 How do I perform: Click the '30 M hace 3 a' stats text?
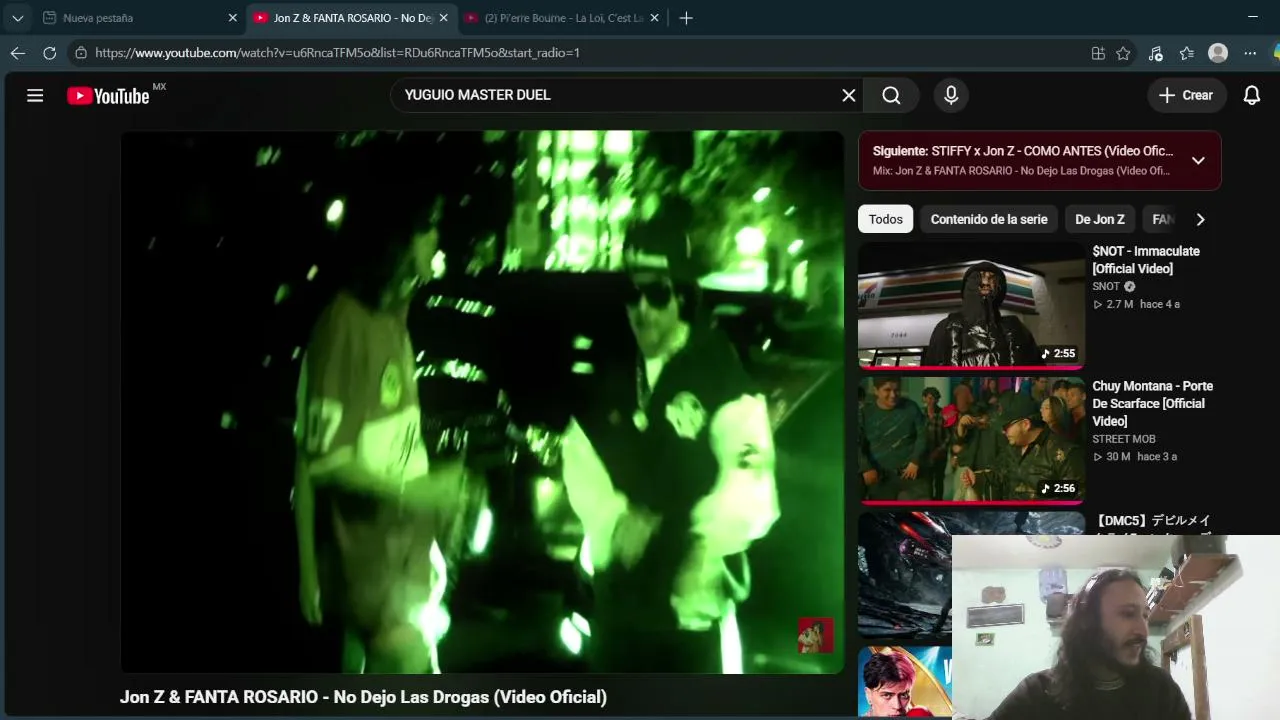coord(1135,457)
